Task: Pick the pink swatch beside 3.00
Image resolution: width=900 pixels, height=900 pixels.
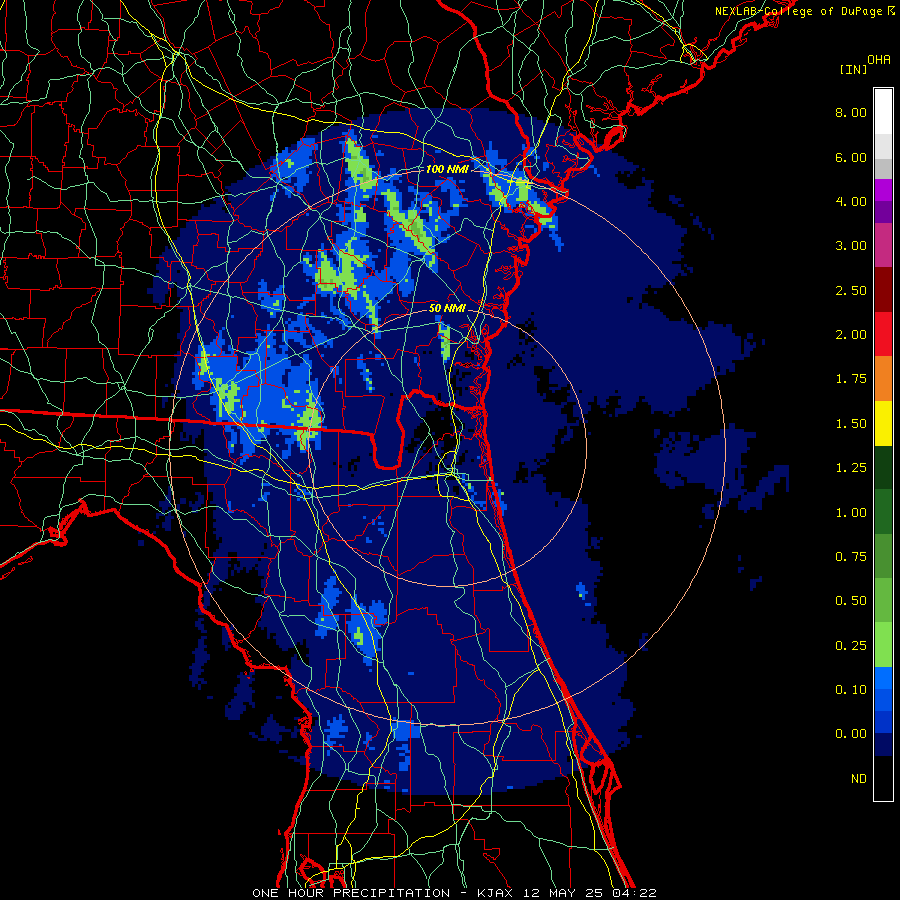Action: pos(883,245)
